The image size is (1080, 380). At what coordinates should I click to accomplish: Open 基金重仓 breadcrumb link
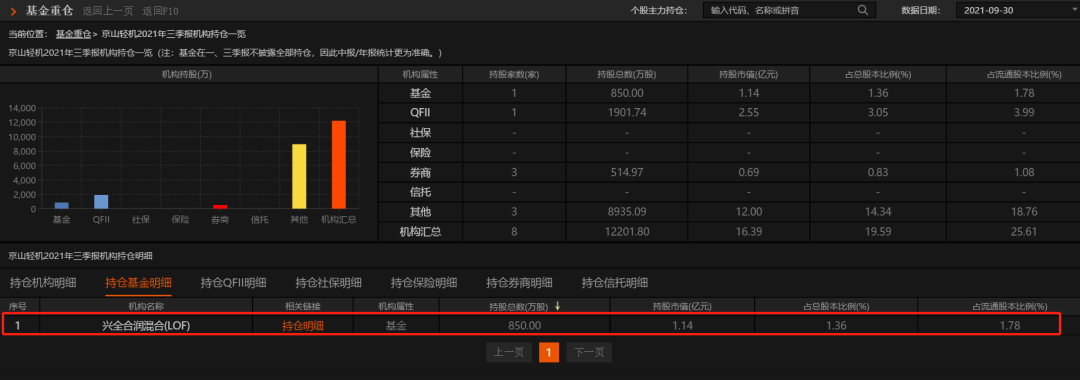[74, 33]
